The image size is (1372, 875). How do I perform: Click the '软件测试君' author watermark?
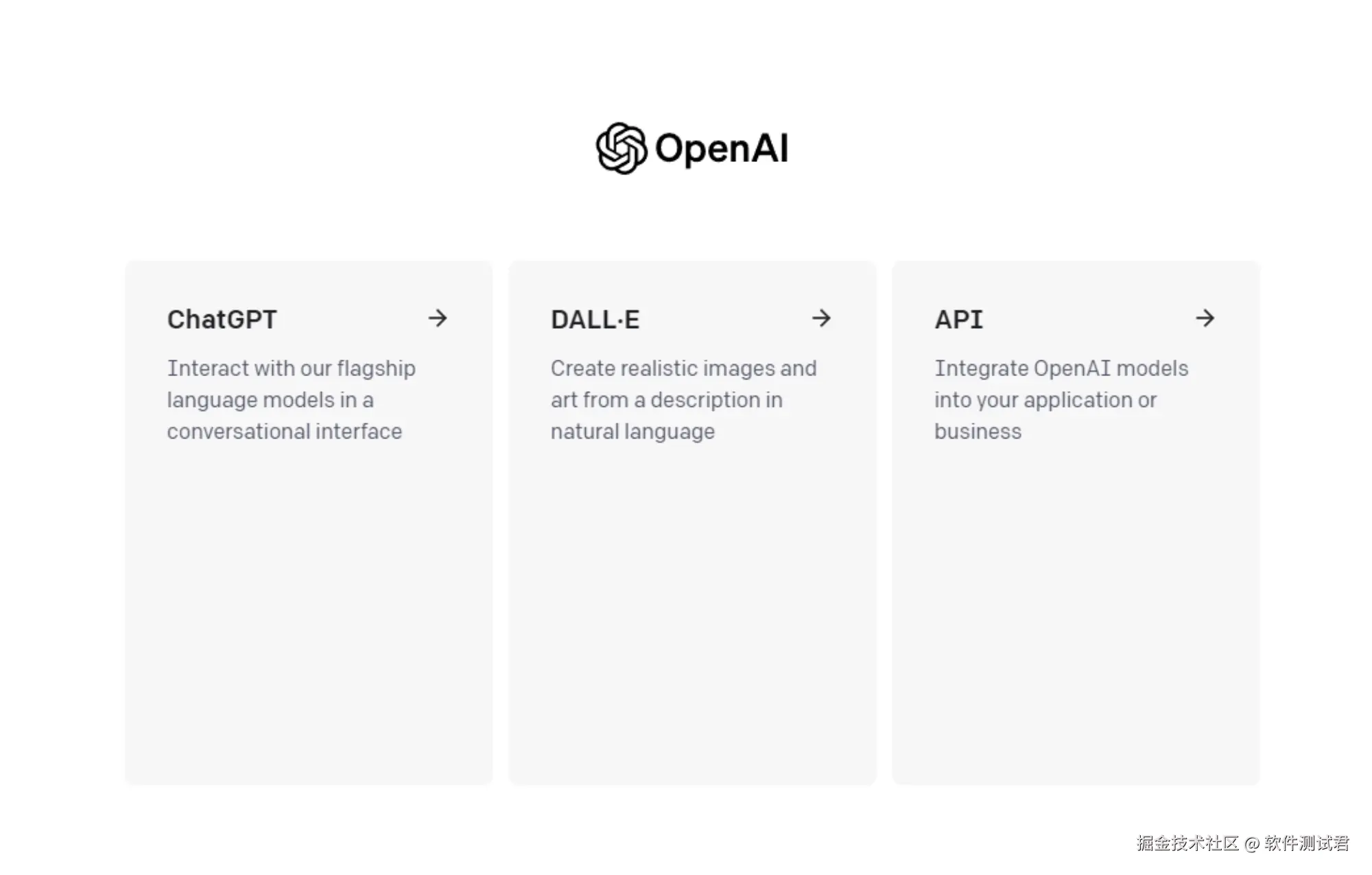tap(1306, 843)
